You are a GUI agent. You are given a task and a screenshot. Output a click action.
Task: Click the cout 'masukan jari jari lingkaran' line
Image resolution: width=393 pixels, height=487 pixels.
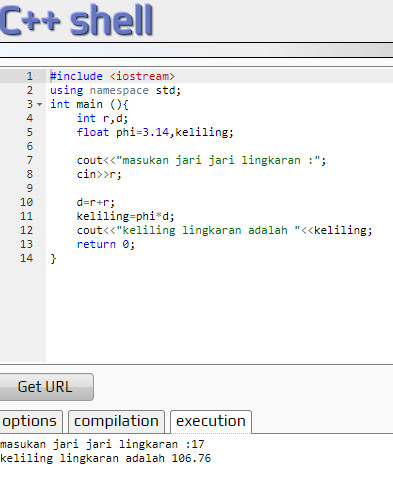(x=201, y=160)
